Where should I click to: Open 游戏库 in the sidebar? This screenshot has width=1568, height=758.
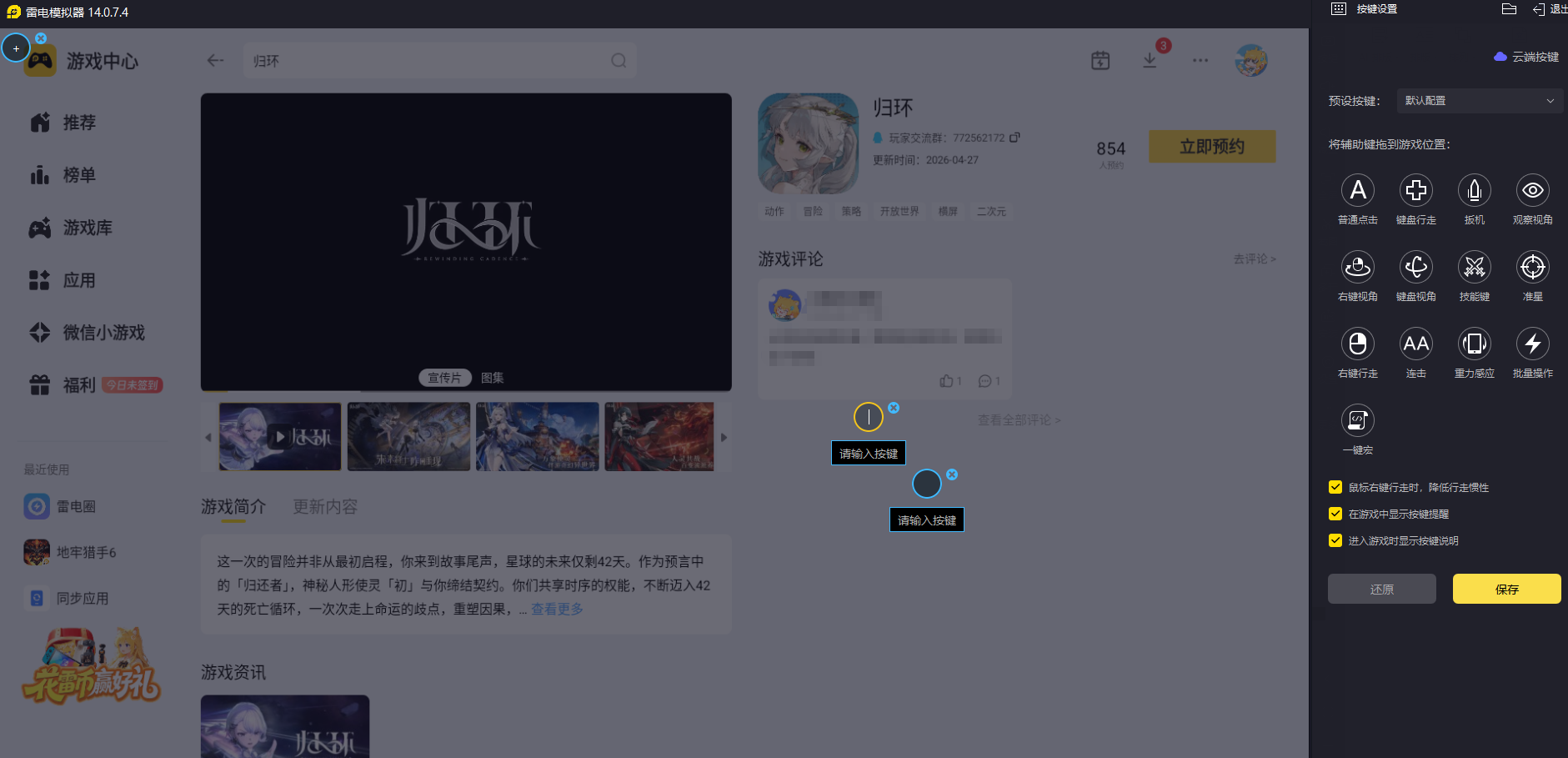[x=71, y=228]
